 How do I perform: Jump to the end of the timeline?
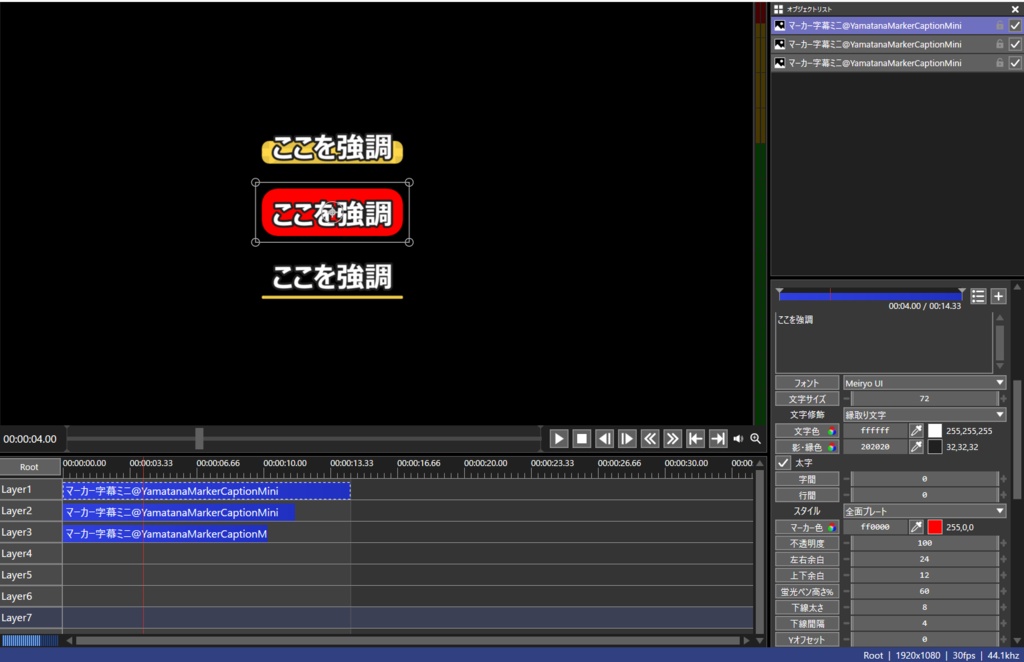coord(718,439)
